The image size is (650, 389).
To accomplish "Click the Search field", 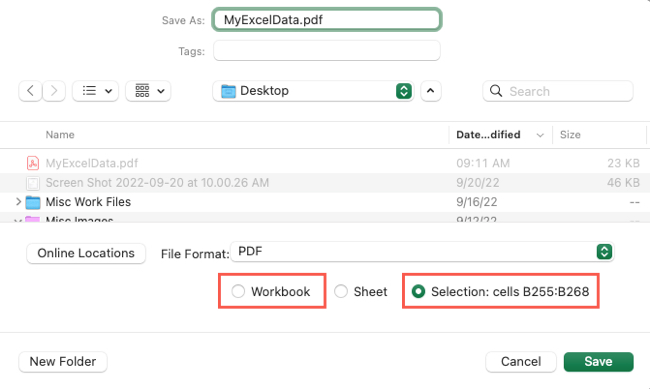I will (558, 91).
